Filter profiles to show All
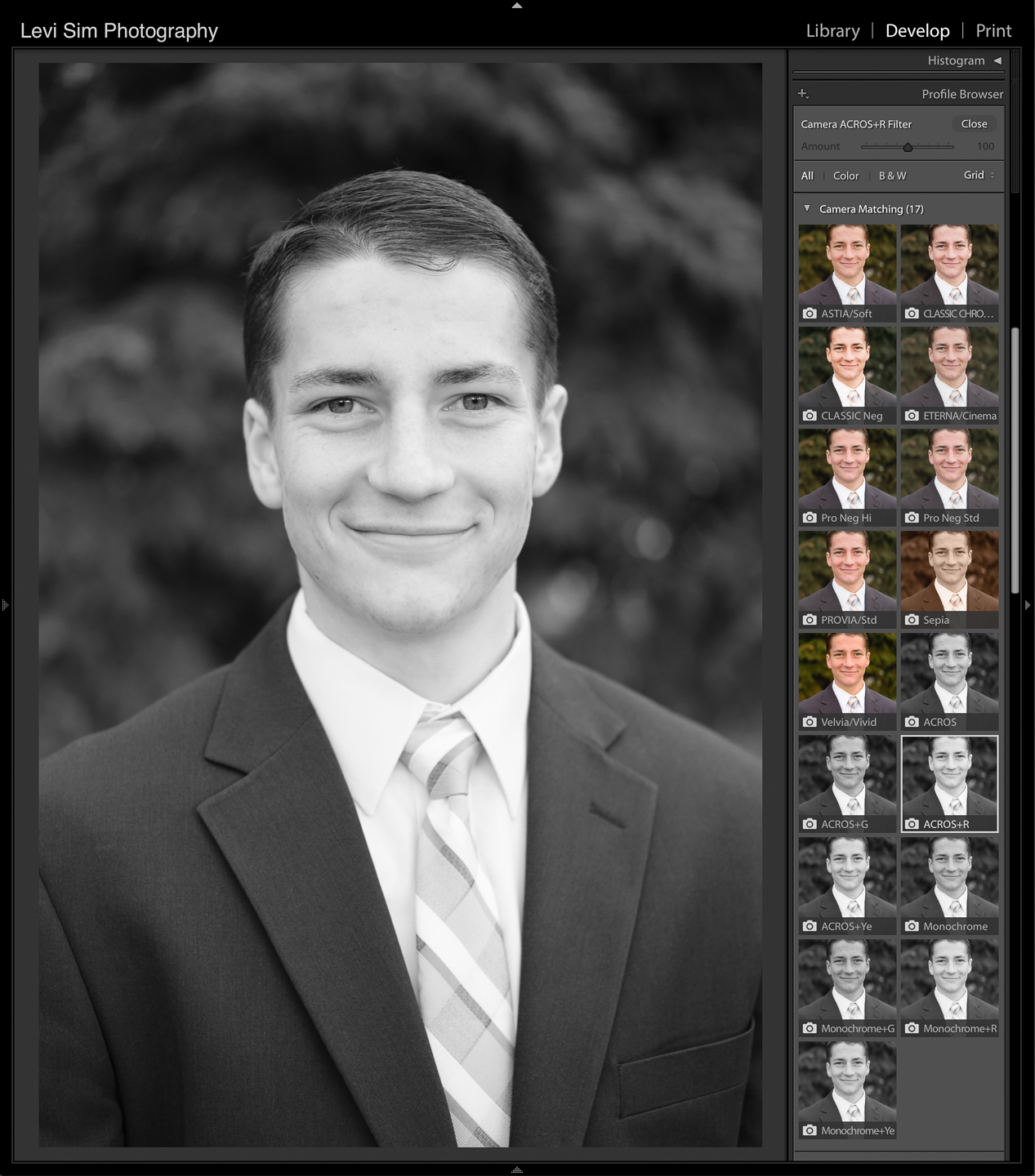The width and height of the screenshot is (1035, 1176). (807, 176)
